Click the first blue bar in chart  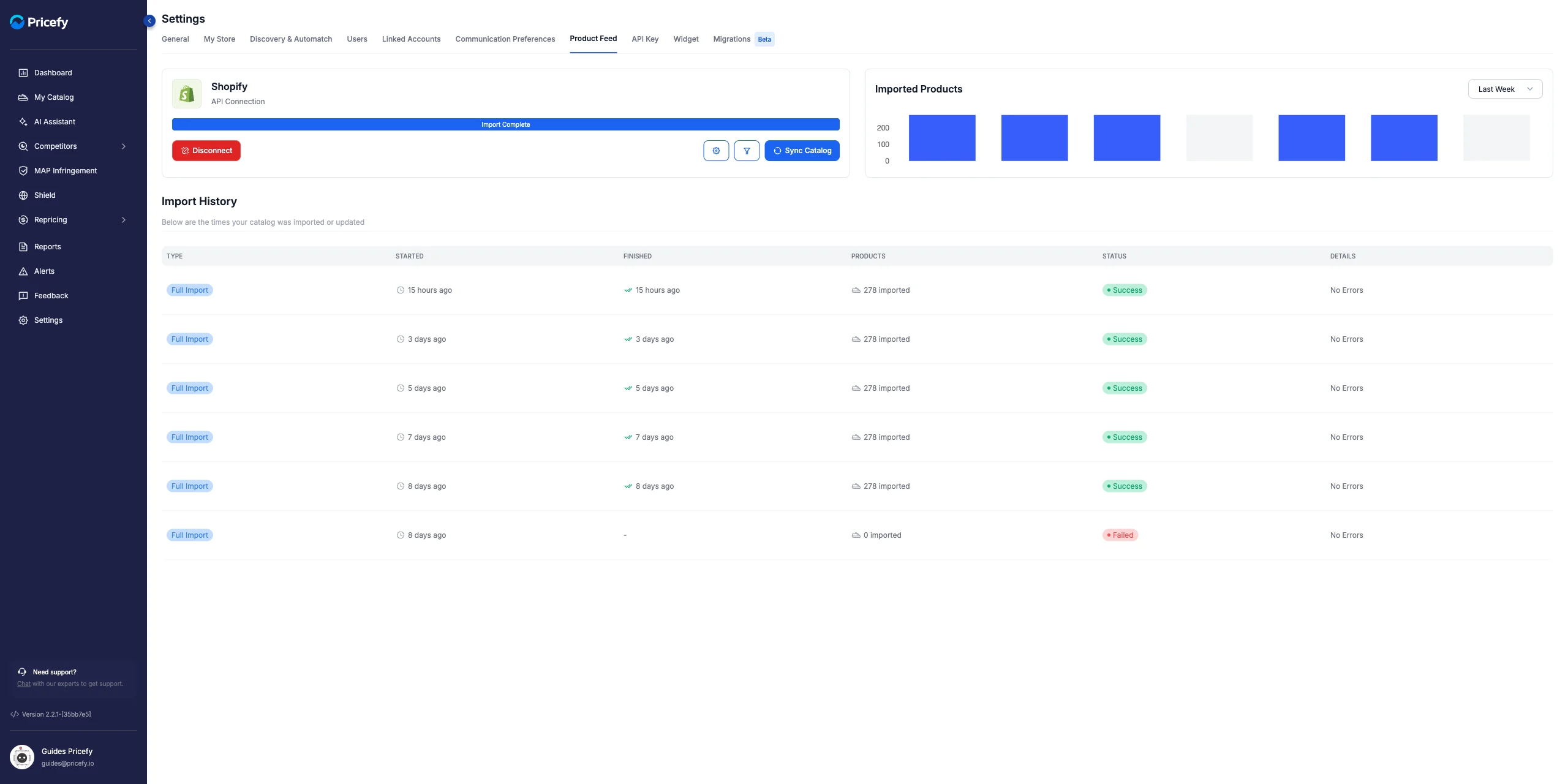[x=942, y=138]
